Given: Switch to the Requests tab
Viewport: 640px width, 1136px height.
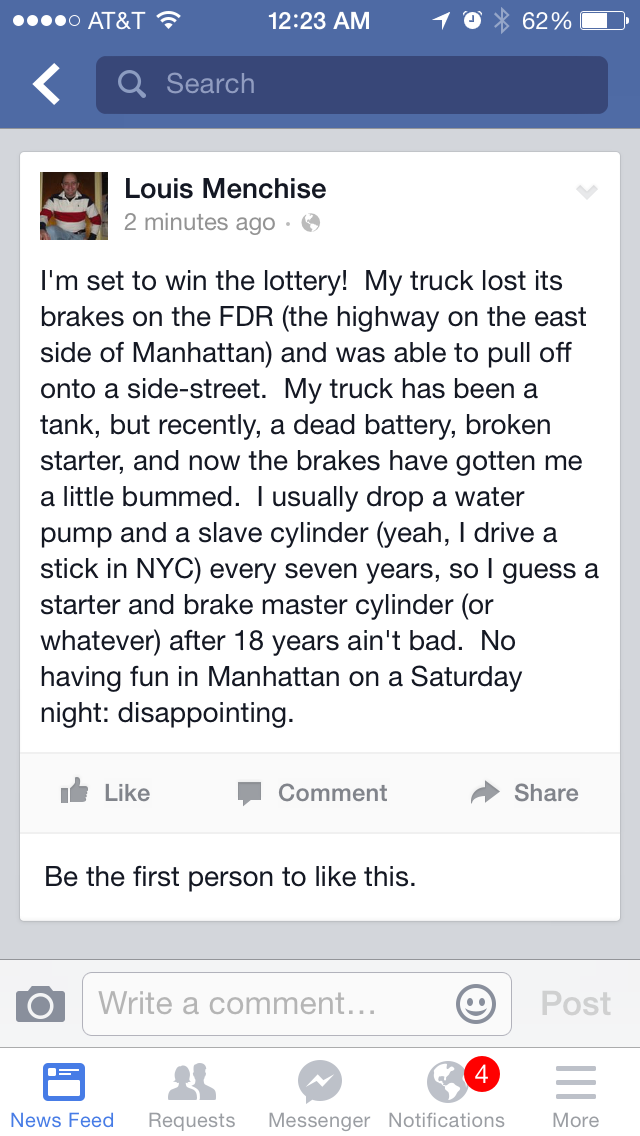Looking at the screenshot, I should point(191,1096).
